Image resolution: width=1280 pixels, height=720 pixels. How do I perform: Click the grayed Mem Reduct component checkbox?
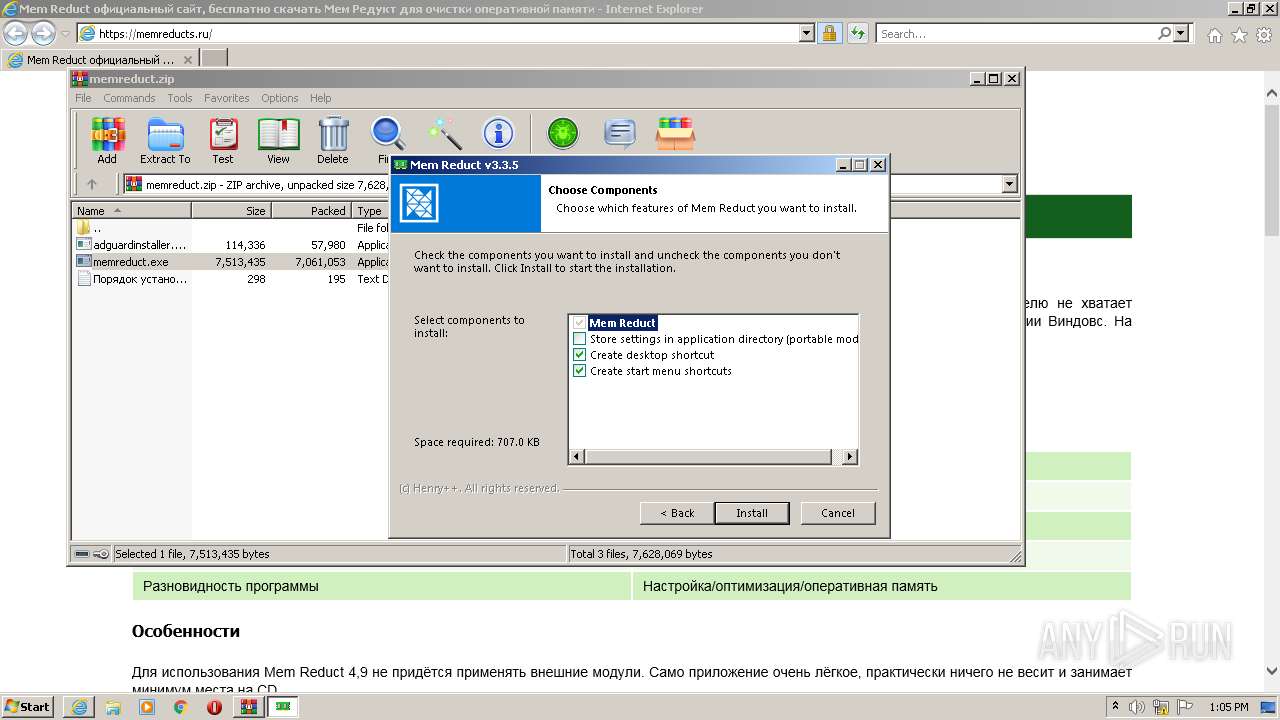(x=579, y=323)
